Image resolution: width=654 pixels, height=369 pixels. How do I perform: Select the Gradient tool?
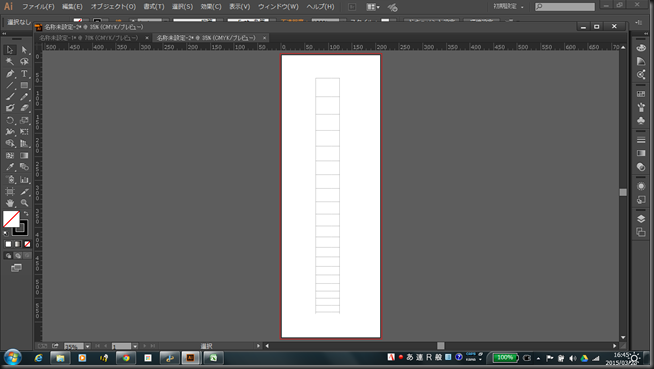[24, 156]
